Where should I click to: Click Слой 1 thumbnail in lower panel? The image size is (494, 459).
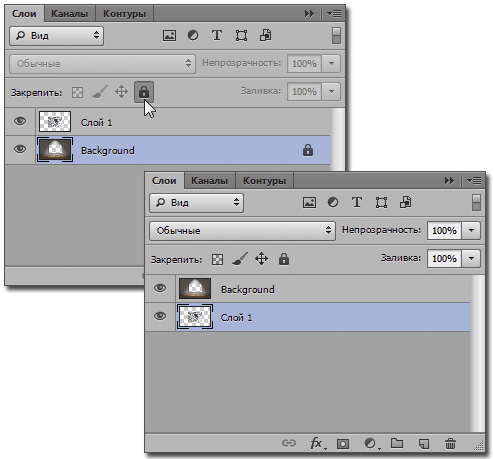point(195,317)
